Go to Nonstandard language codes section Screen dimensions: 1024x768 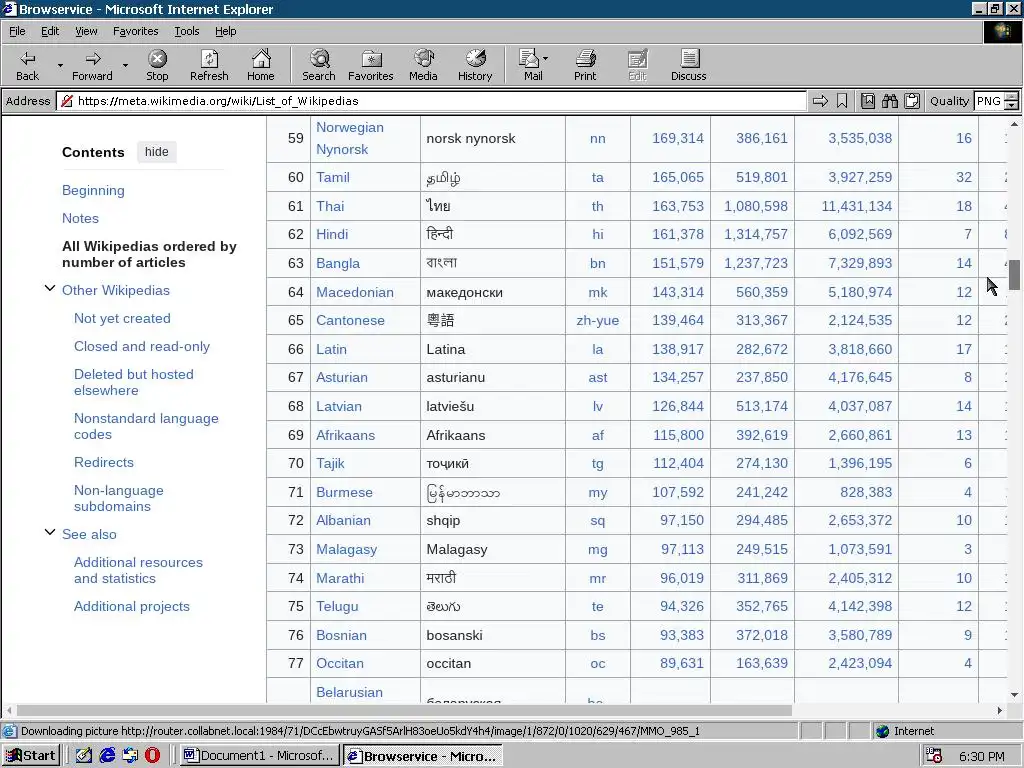pos(146,426)
